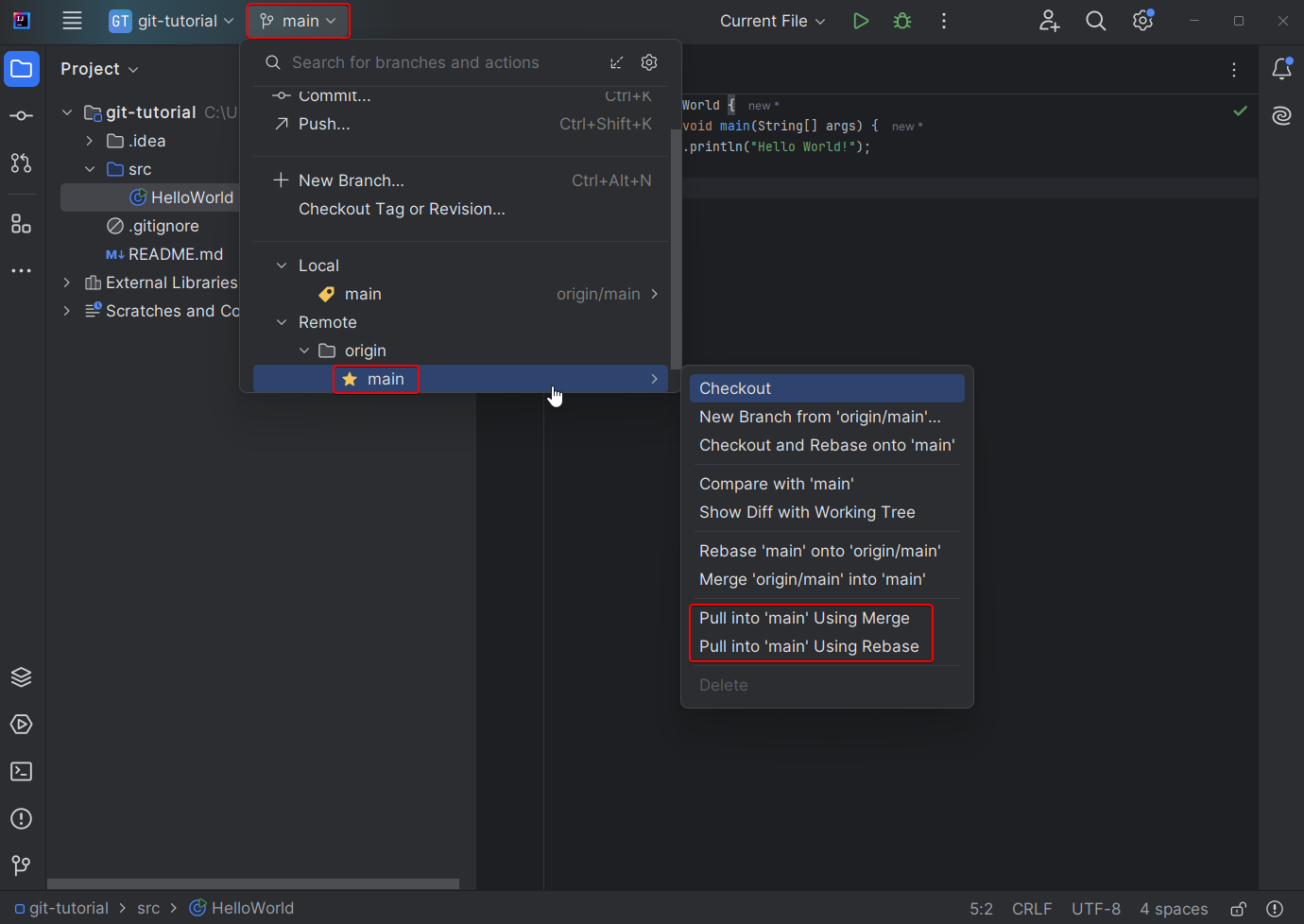Open the Commit tool window icon
The image size is (1304, 924).
click(x=21, y=116)
